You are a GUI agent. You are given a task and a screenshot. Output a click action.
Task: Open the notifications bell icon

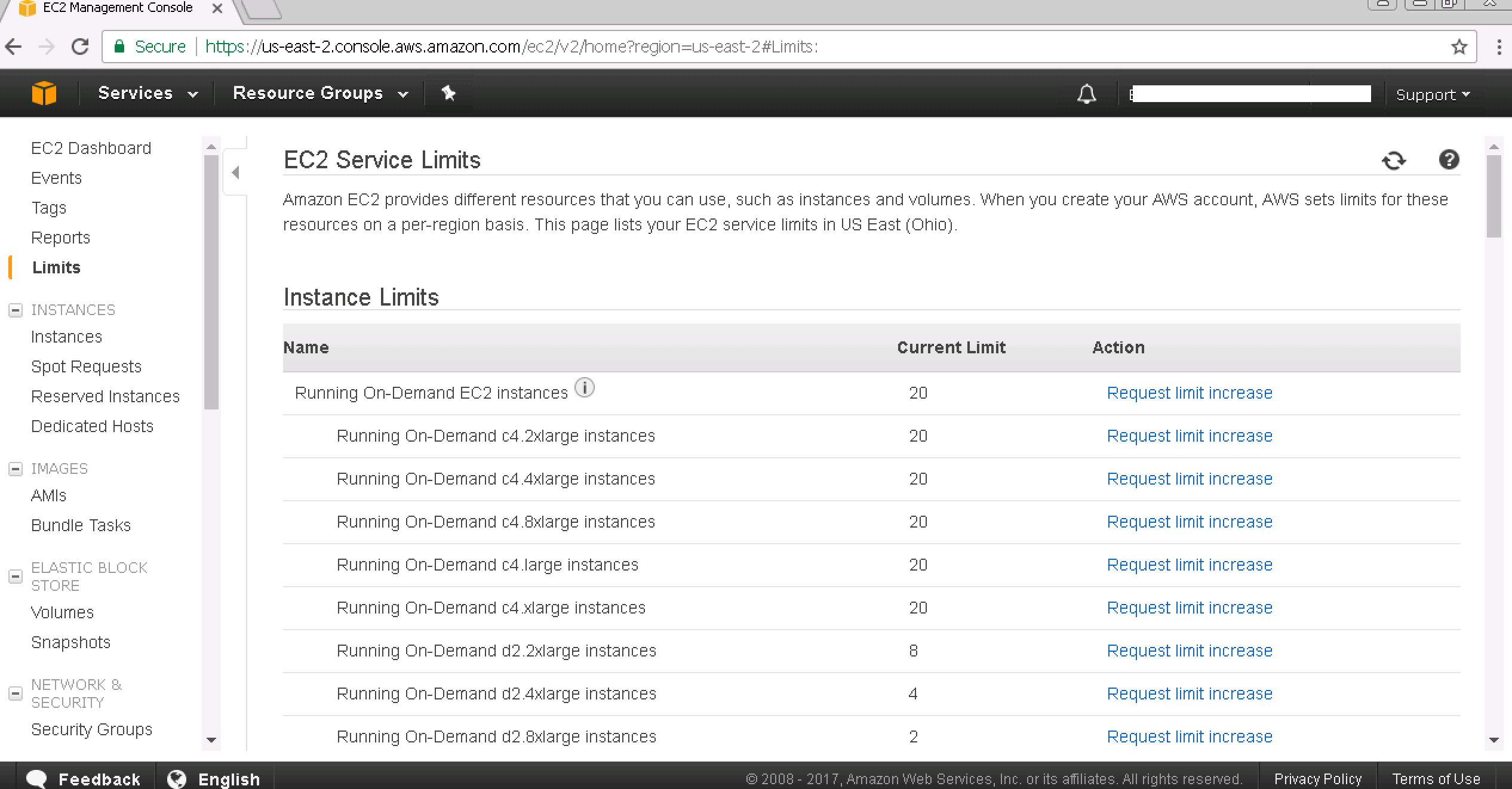click(1086, 94)
